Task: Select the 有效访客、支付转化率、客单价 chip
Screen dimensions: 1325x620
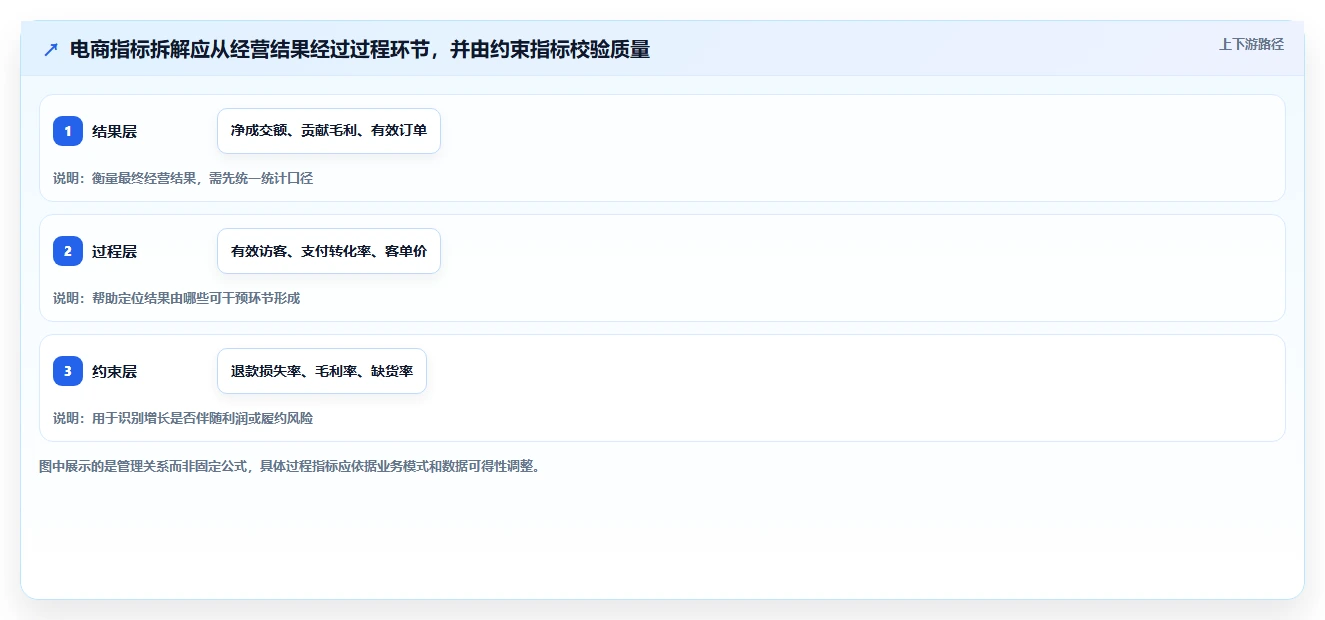Action: click(x=329, y=251)
